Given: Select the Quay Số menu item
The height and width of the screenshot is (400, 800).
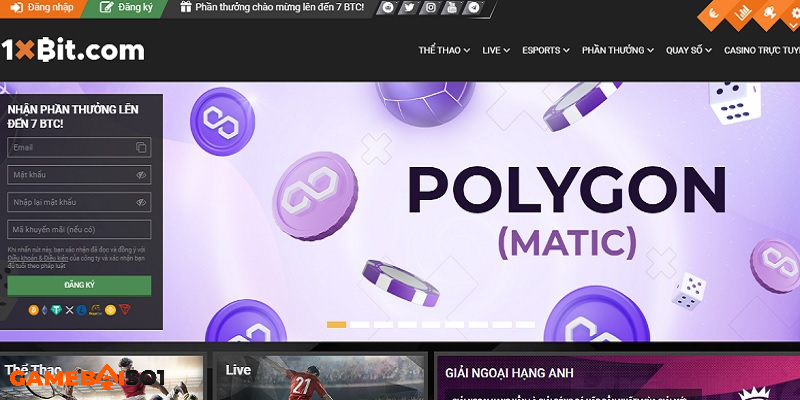Looking at the screenshot, I should pyautogui.click(x=689, y=50).
